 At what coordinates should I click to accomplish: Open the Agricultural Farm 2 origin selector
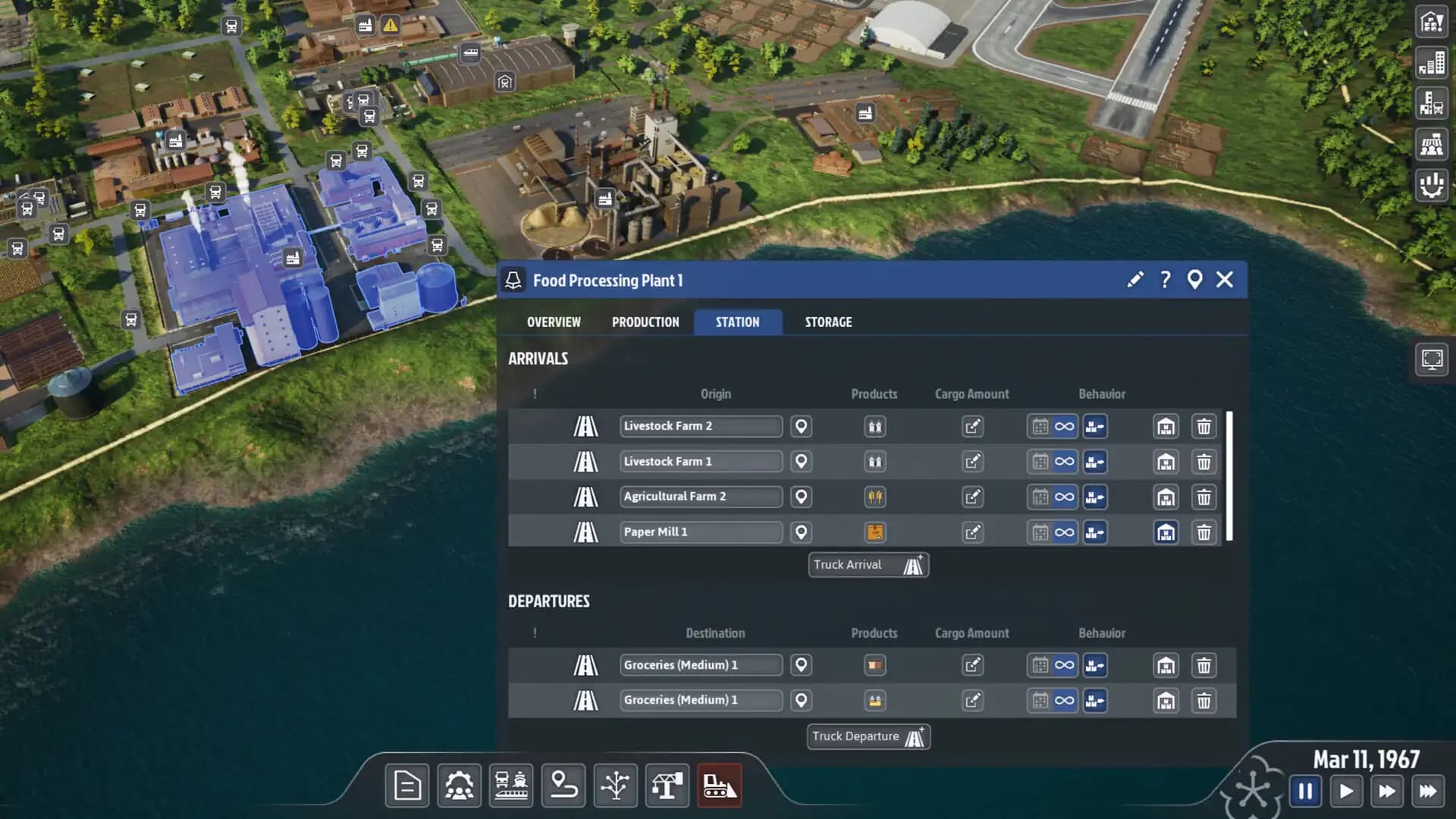pyautogui.click(x=700, y=496)
